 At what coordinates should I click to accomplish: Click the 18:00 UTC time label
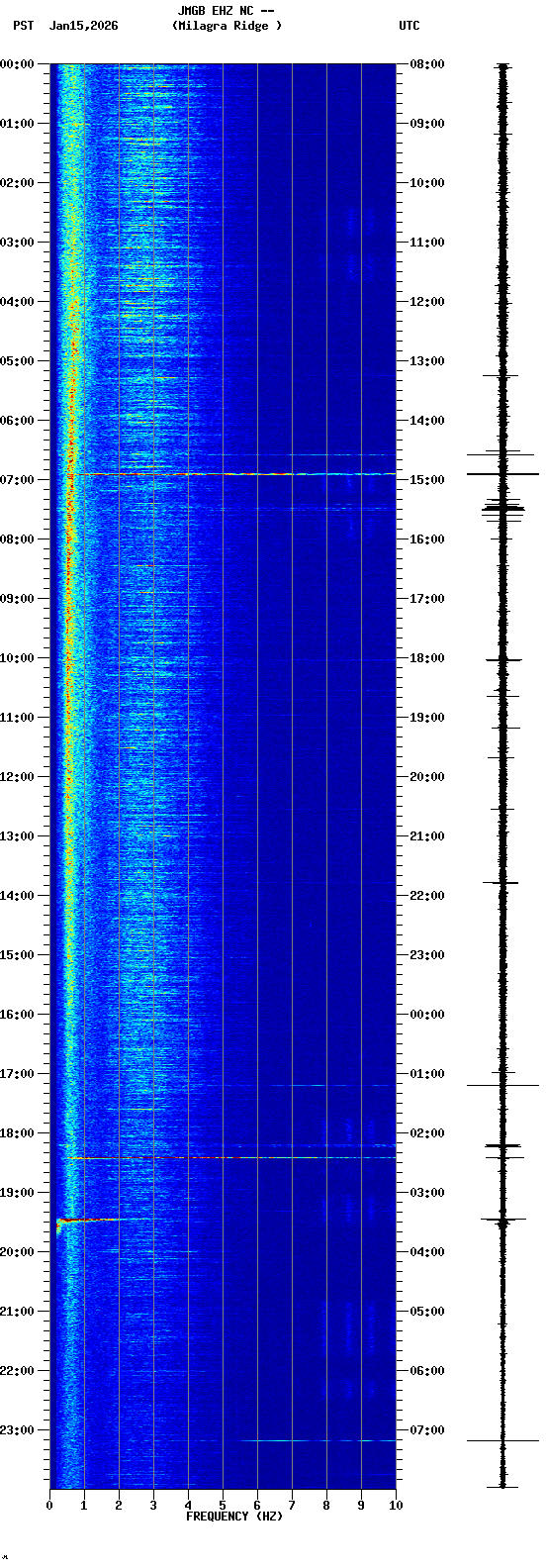[x=427, y=658]
